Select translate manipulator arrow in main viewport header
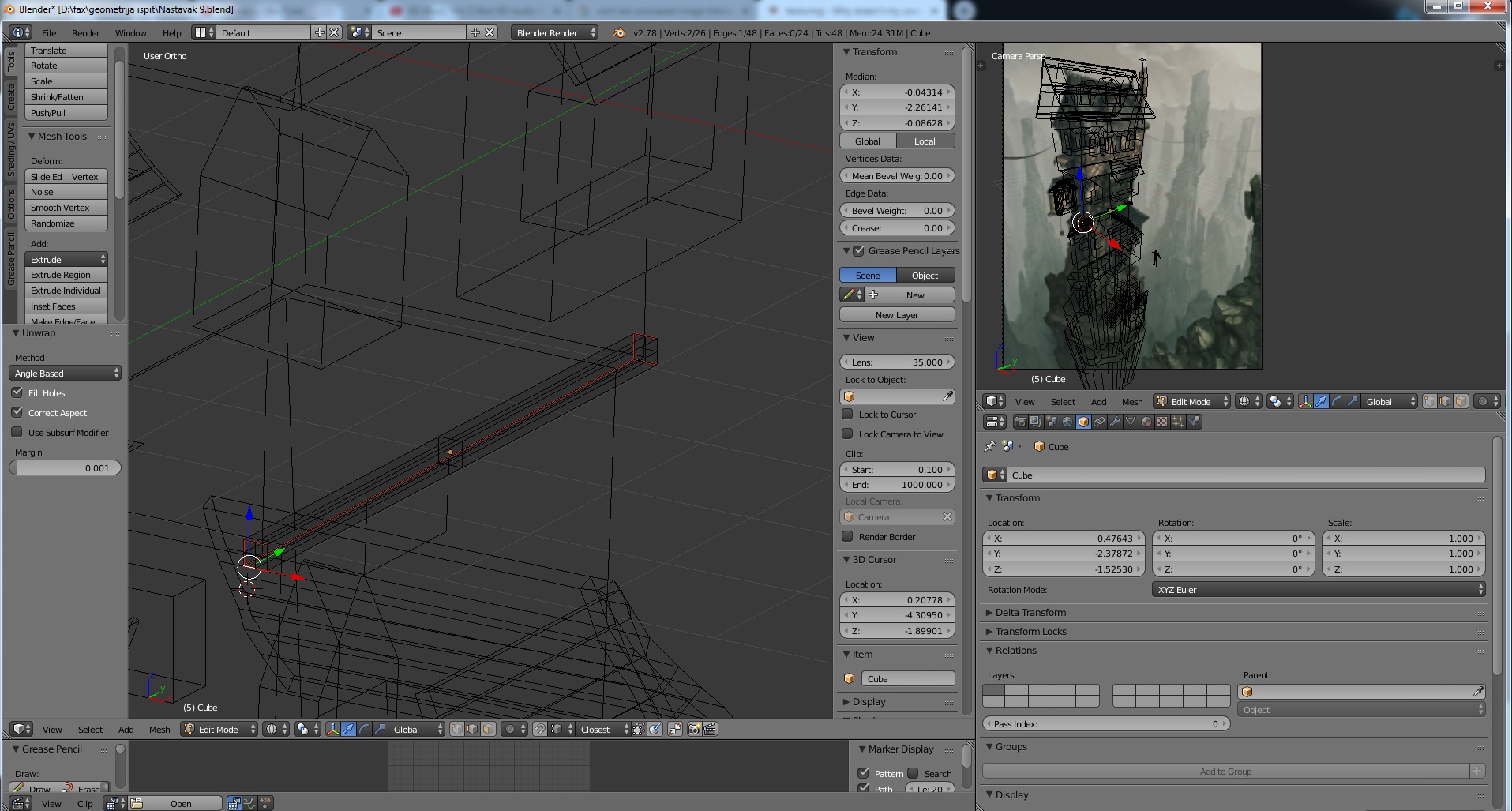This screenshot has height=811, width=1512. coord(348,729)
